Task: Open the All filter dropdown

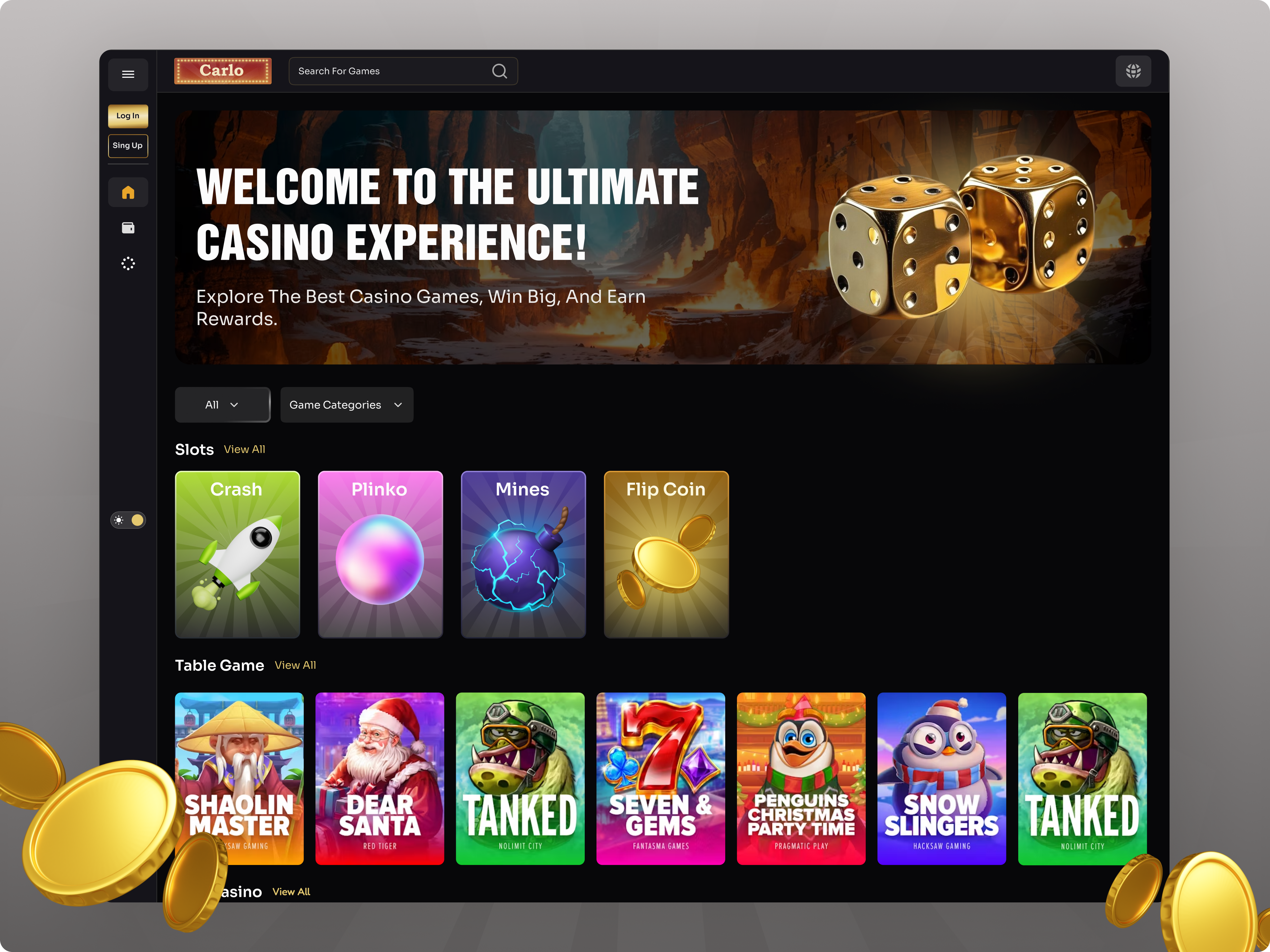Action: click(x=222, y=404)
